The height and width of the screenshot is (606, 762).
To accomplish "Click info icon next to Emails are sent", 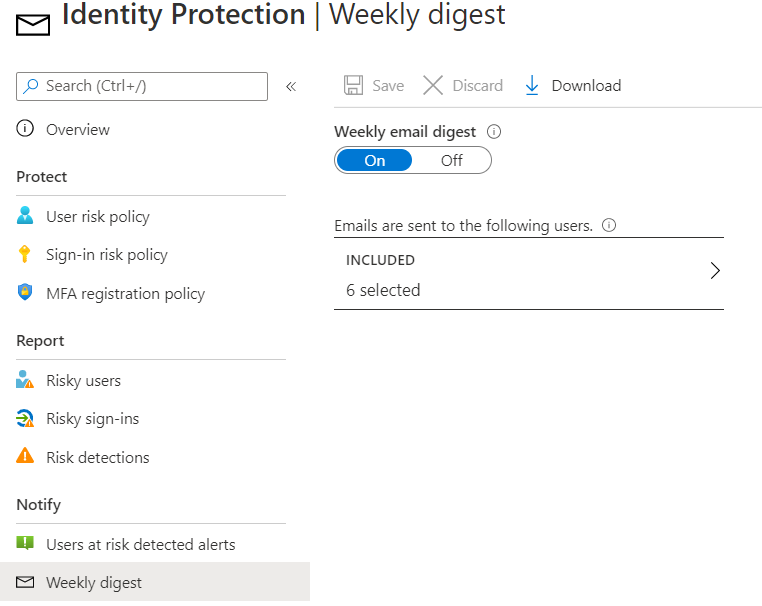I will point(609,225).
